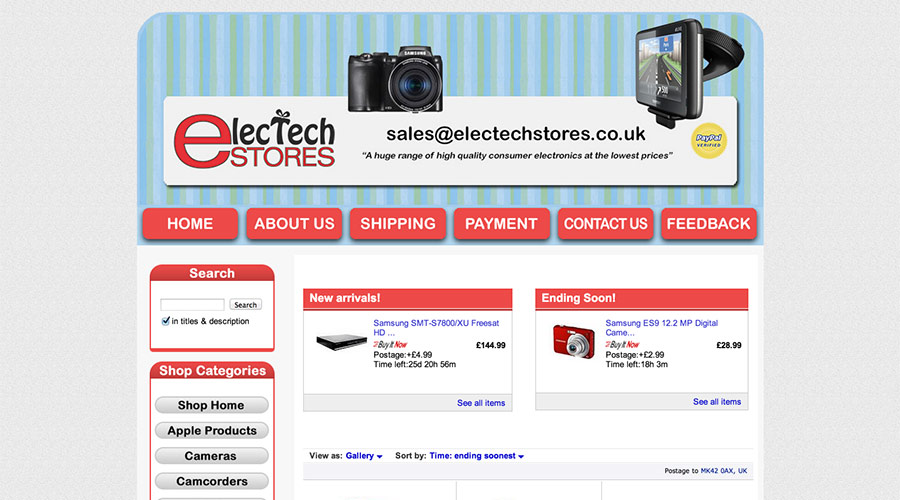Open the Samsung ES9 12.2 MP Digital Camera link
The height and width of the screenshot is (500, 900).
[662, 328]
